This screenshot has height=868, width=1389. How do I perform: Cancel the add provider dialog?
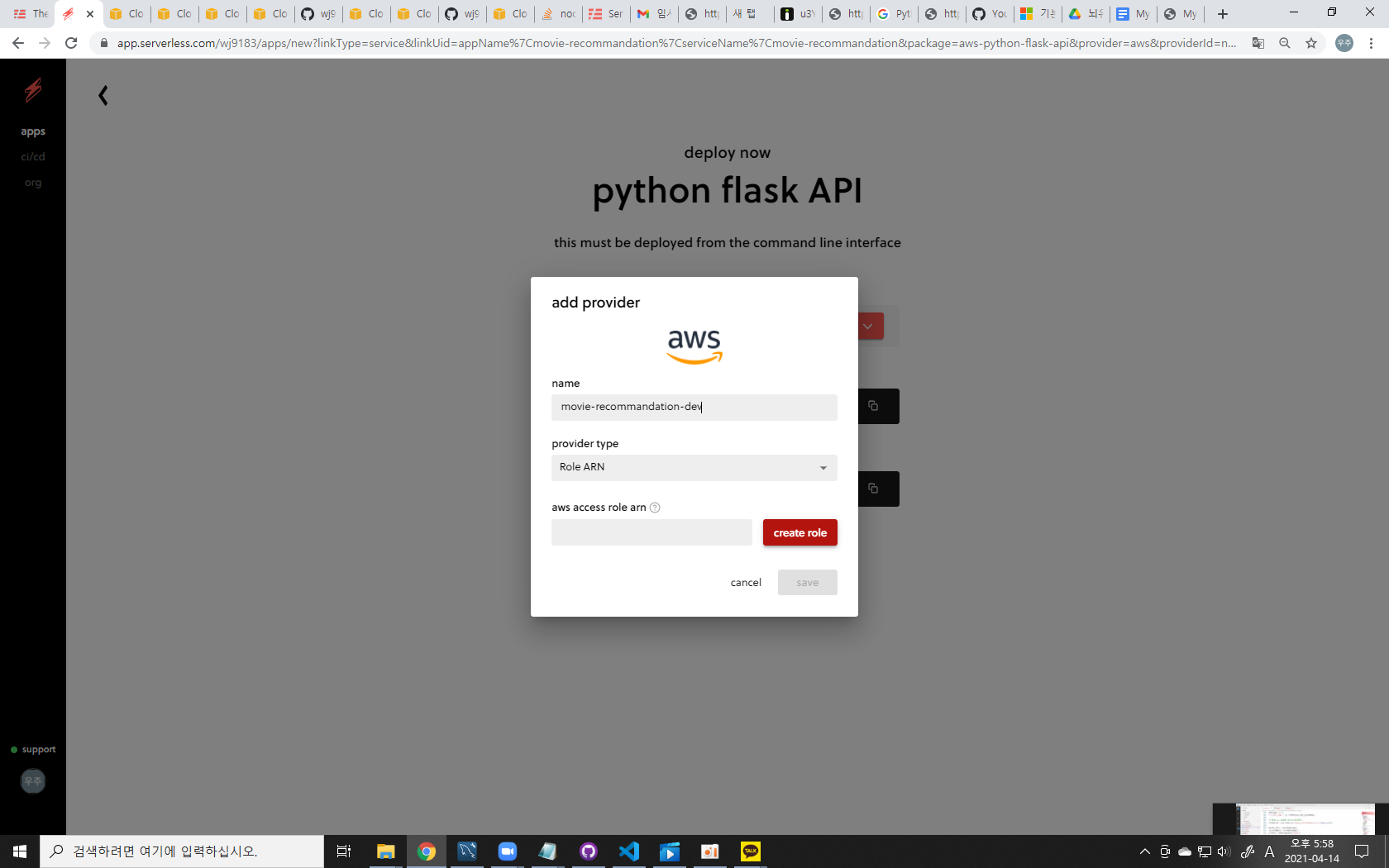pyautogui.click(x=746, y=583)
